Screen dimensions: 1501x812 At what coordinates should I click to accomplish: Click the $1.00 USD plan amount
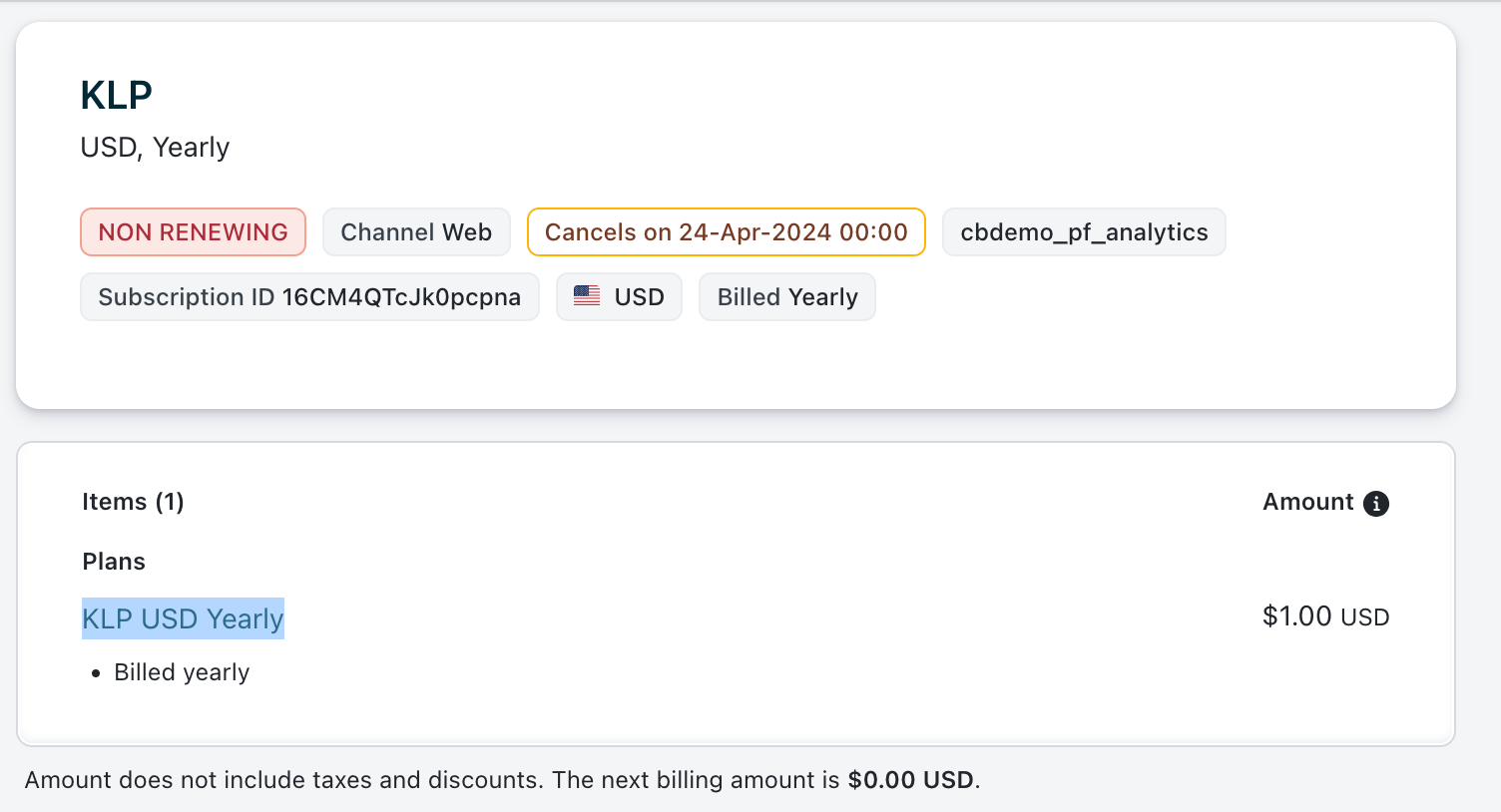point(1325,616)
